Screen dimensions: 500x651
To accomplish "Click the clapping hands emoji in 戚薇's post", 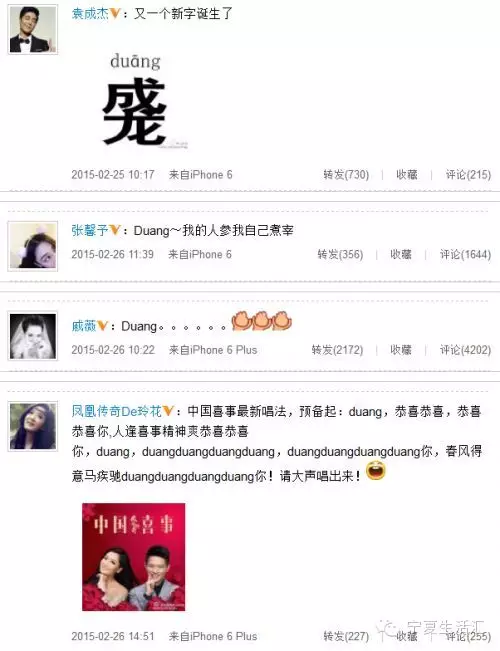I will (x=262, y=321).
